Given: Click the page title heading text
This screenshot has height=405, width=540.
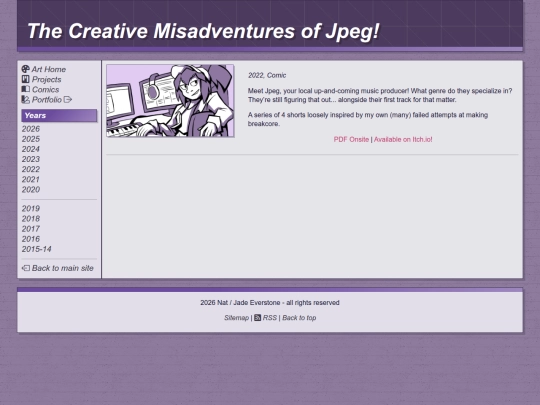Looking at the screenshot, I should [203, 31].
